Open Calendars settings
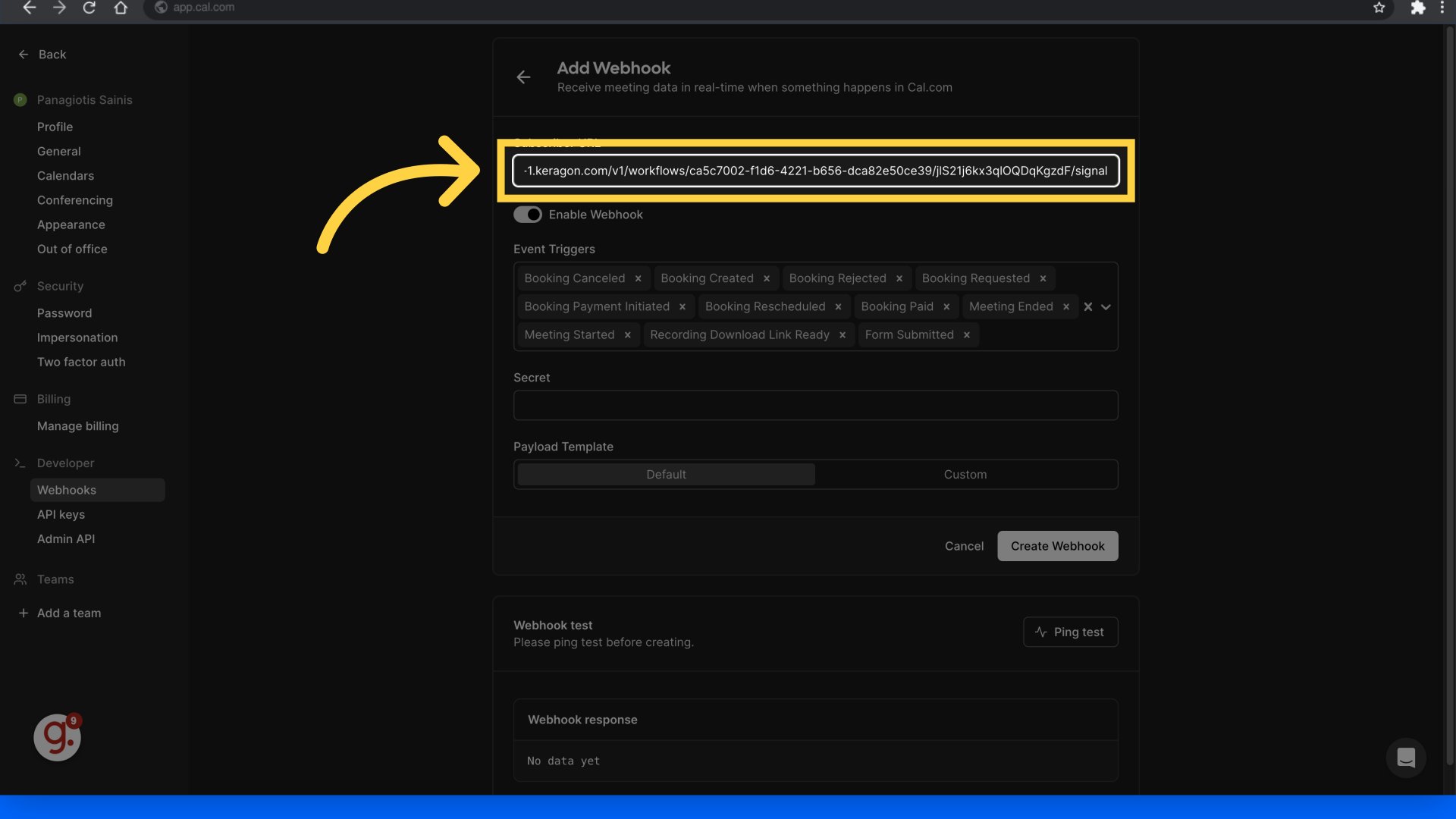Viewport: 1456px width, 819px height. (65, 175)
